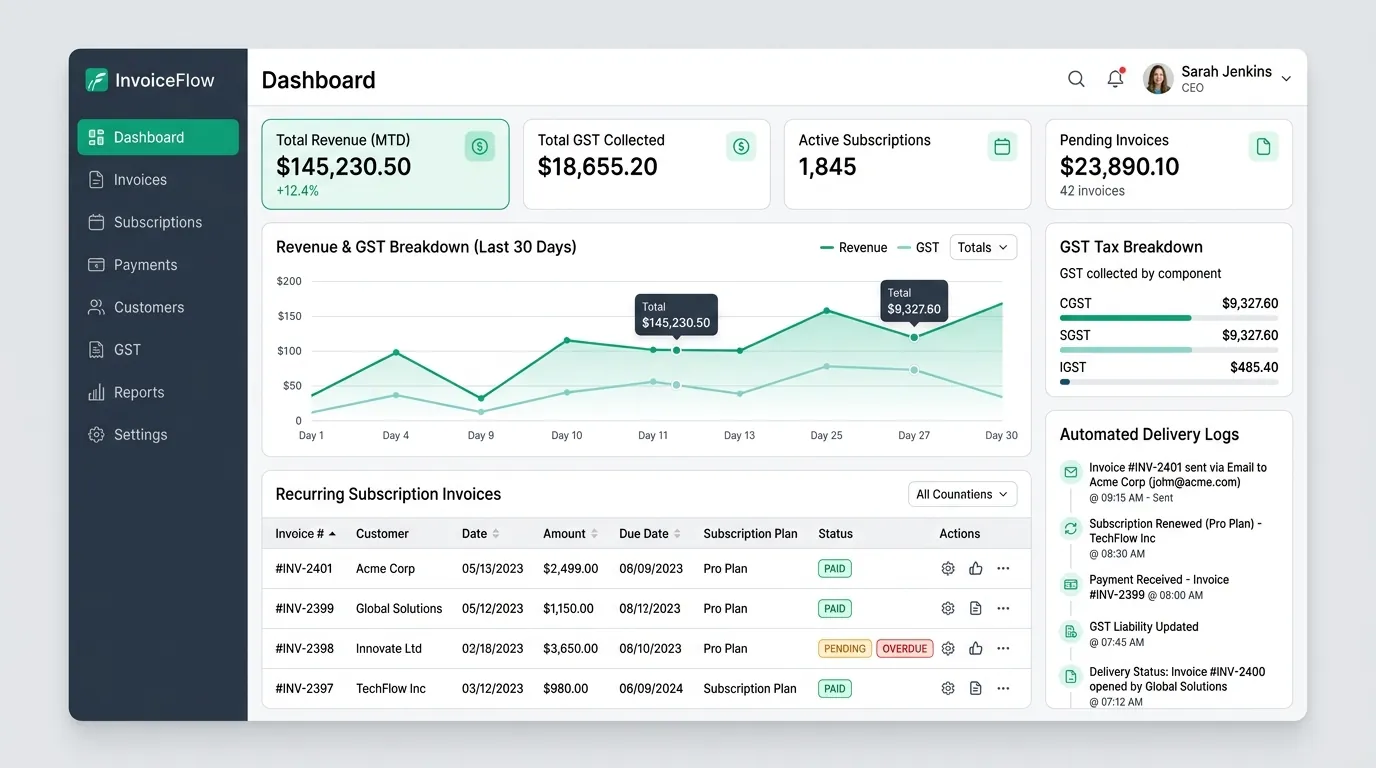
Task: Open more options for TechFlow Inc invoice
Action: click(x=1003, y=688)
